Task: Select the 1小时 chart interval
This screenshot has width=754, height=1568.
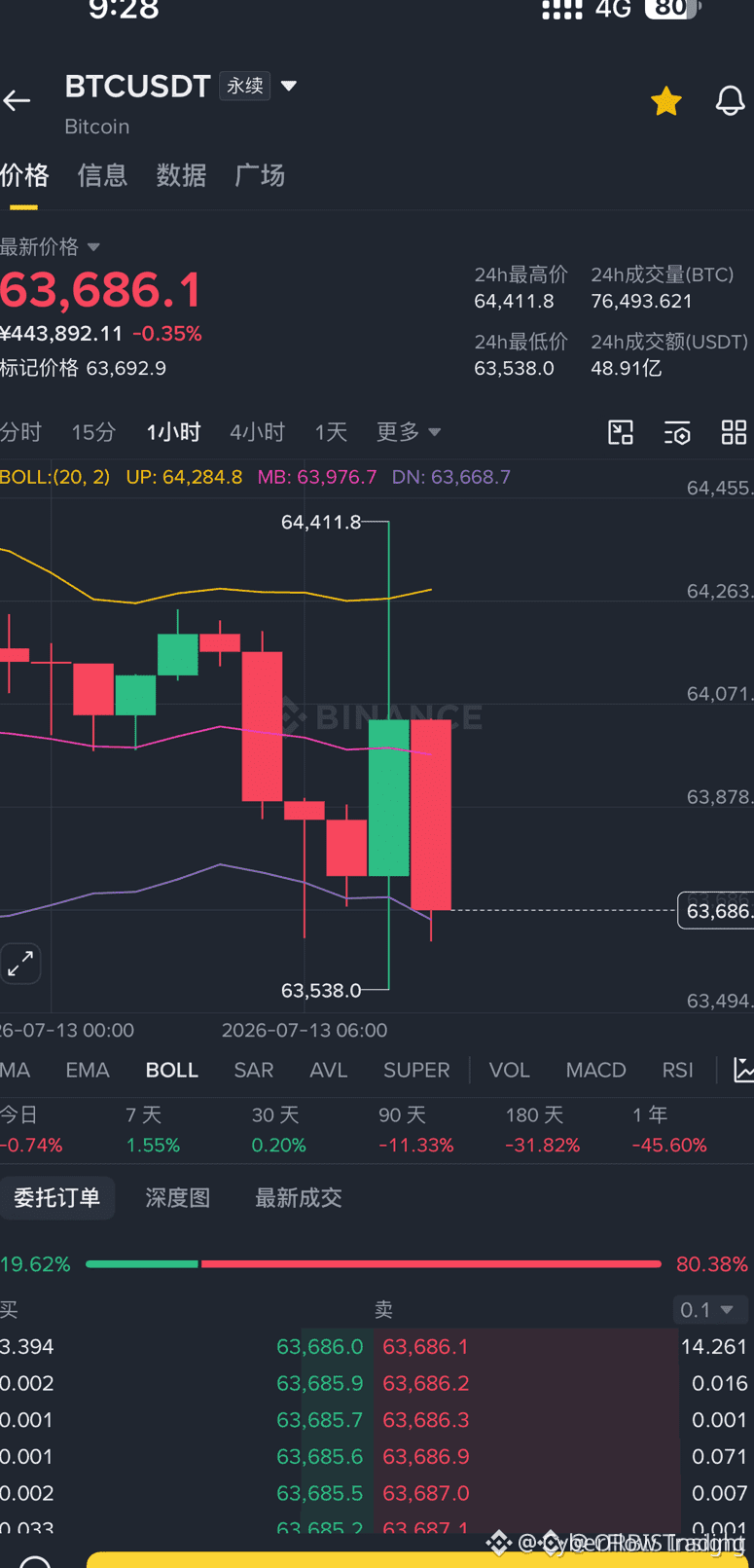Action: click(x=173, y=432)
